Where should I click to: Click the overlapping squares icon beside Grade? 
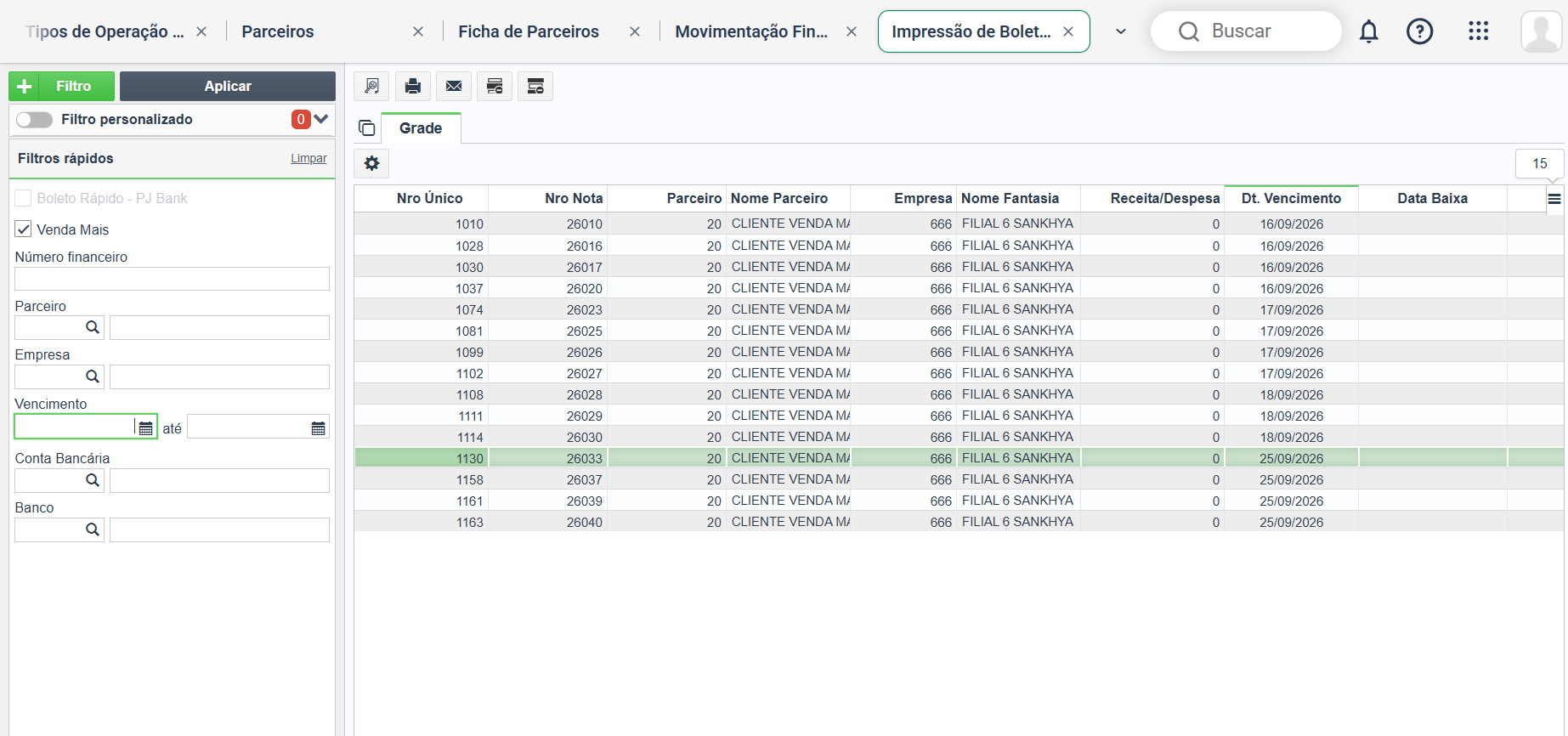[367, 128]
